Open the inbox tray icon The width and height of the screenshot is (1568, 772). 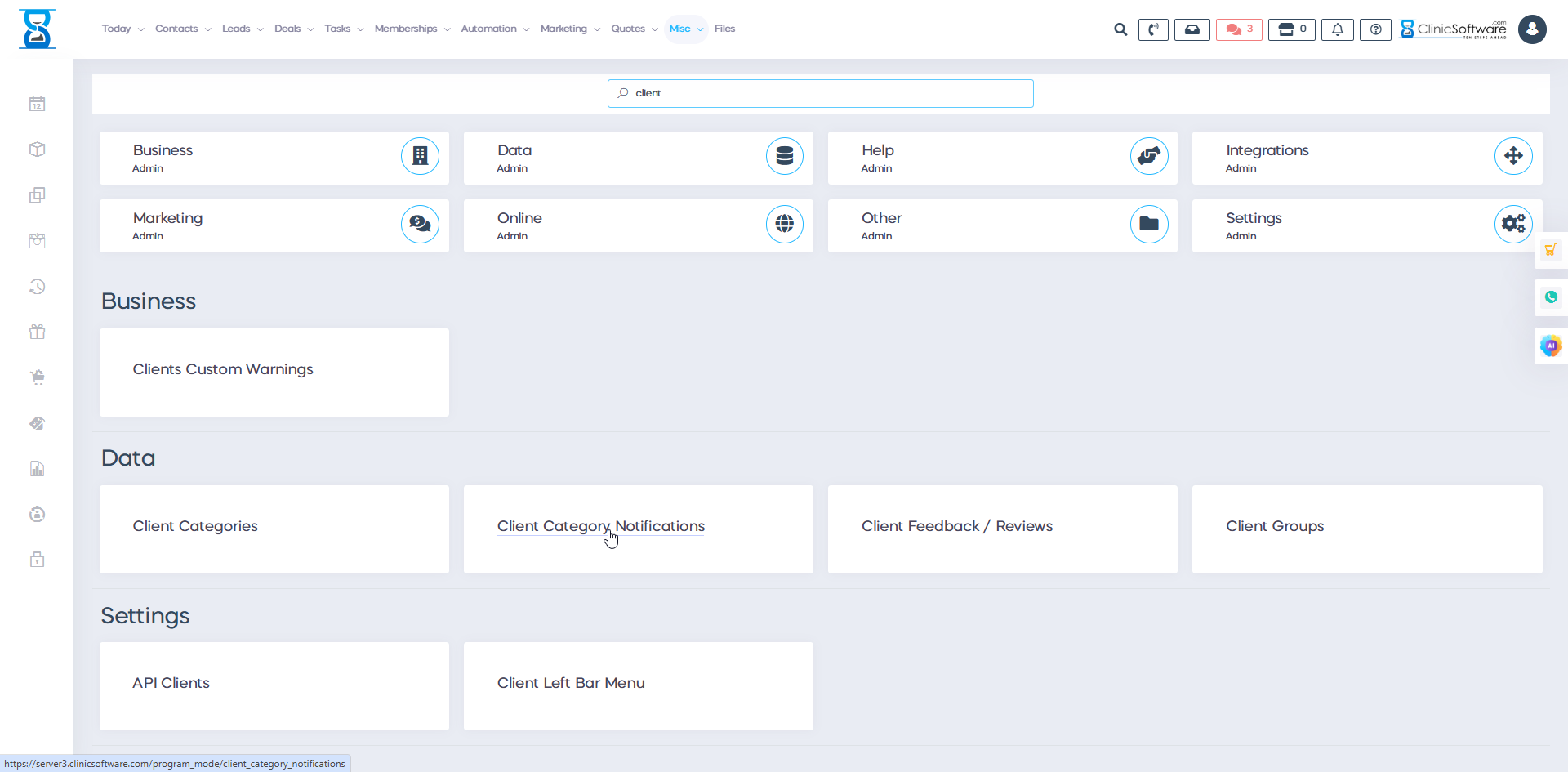pos(1192,29)
